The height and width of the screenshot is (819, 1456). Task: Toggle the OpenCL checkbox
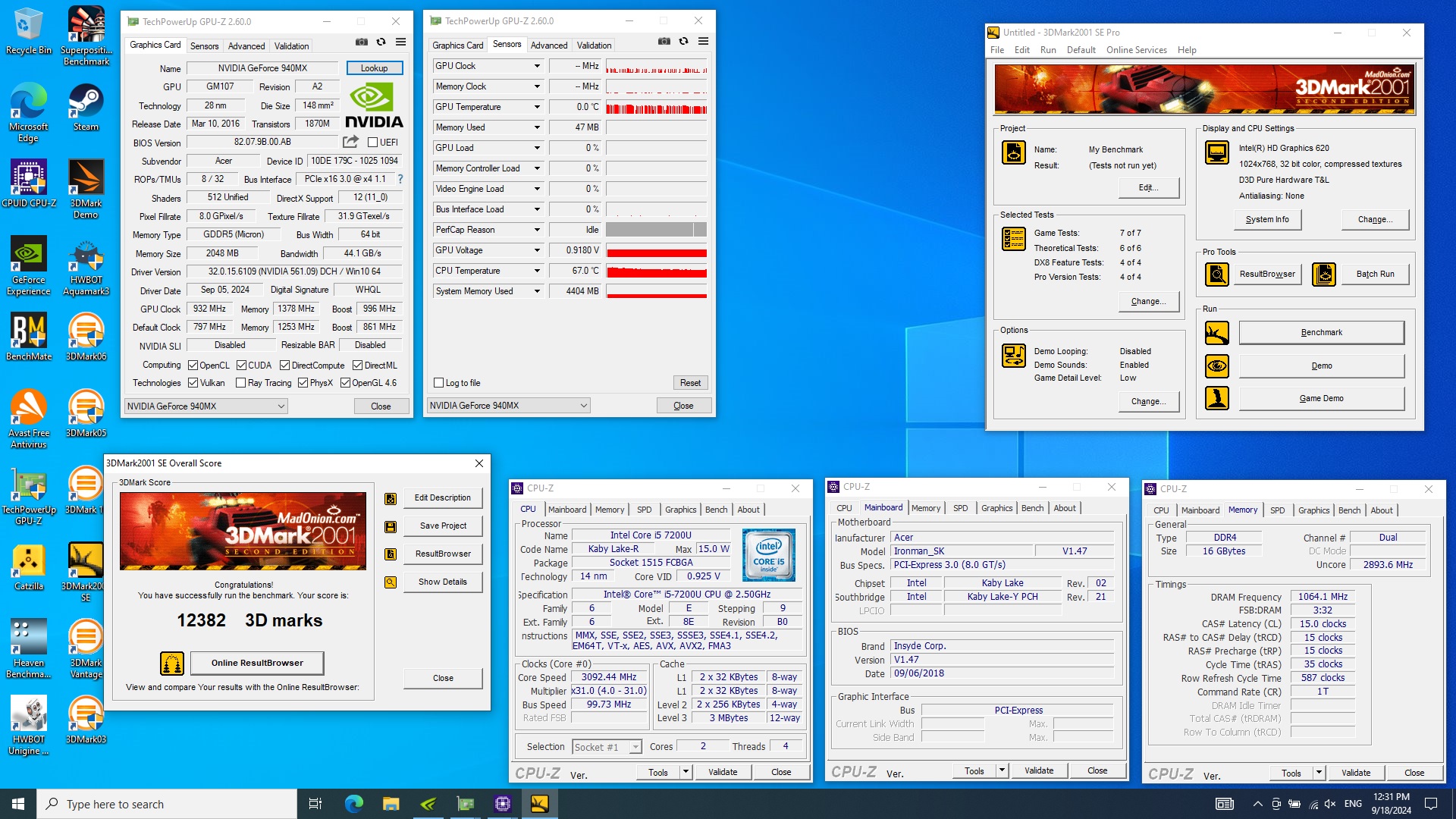[193, 366]
